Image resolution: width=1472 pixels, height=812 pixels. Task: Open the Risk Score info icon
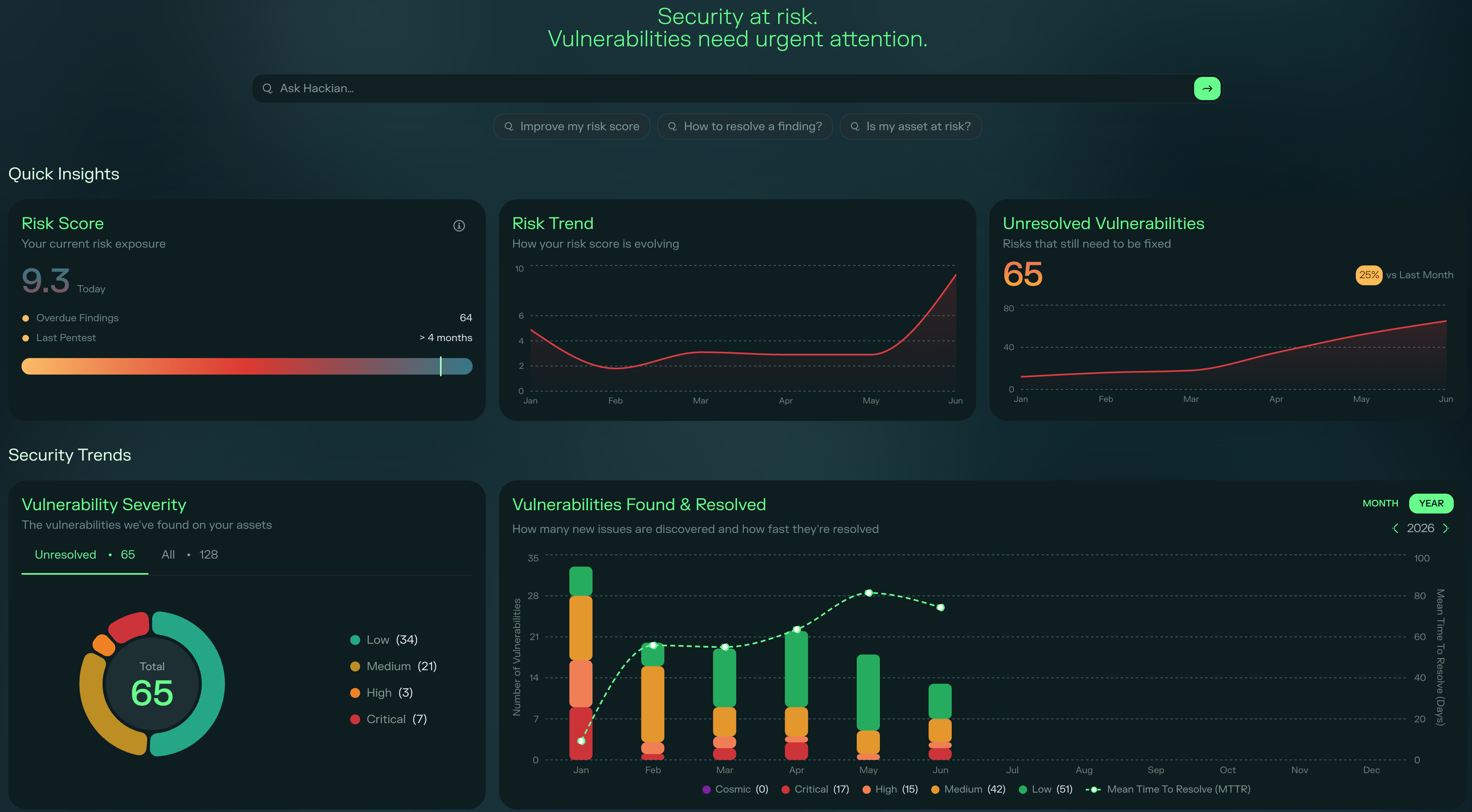pyautogui.click(x=459, y=226)
